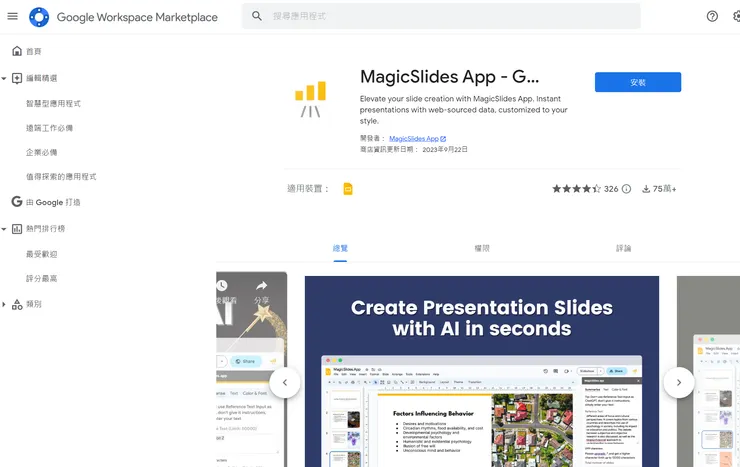Click the Create Presentation Slides screenshot
The width and height of the screenshot is (740, 467).
[x=482, y=372]
